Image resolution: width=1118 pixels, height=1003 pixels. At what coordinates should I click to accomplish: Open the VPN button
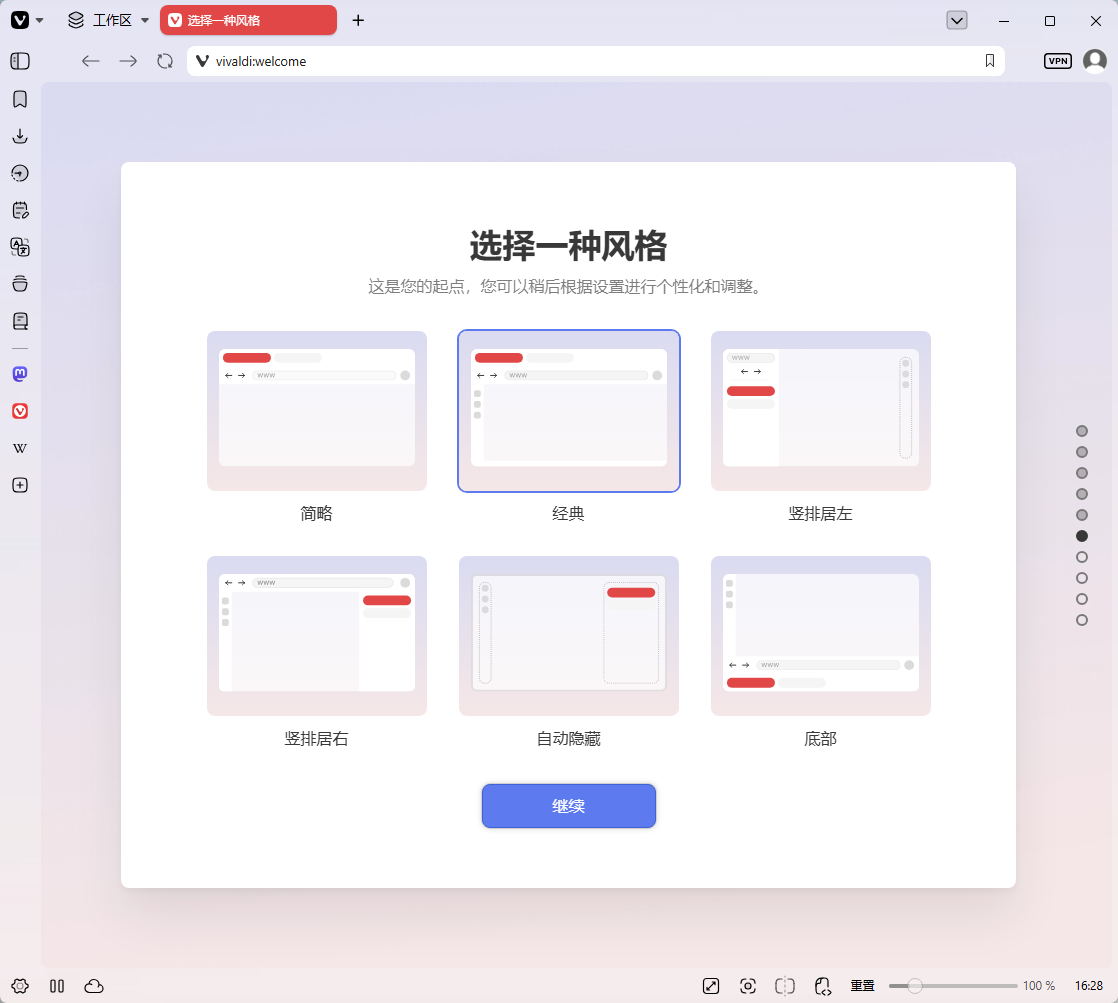[1057, 61]
